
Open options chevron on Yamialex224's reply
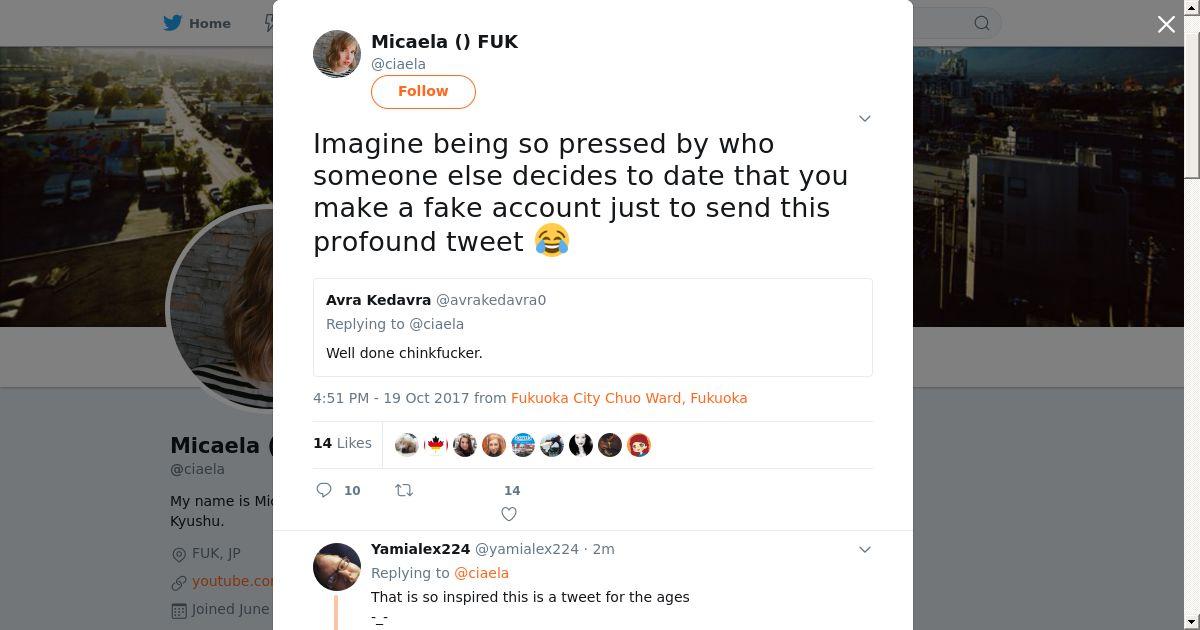pyautogui.click(x=865, y=549)
